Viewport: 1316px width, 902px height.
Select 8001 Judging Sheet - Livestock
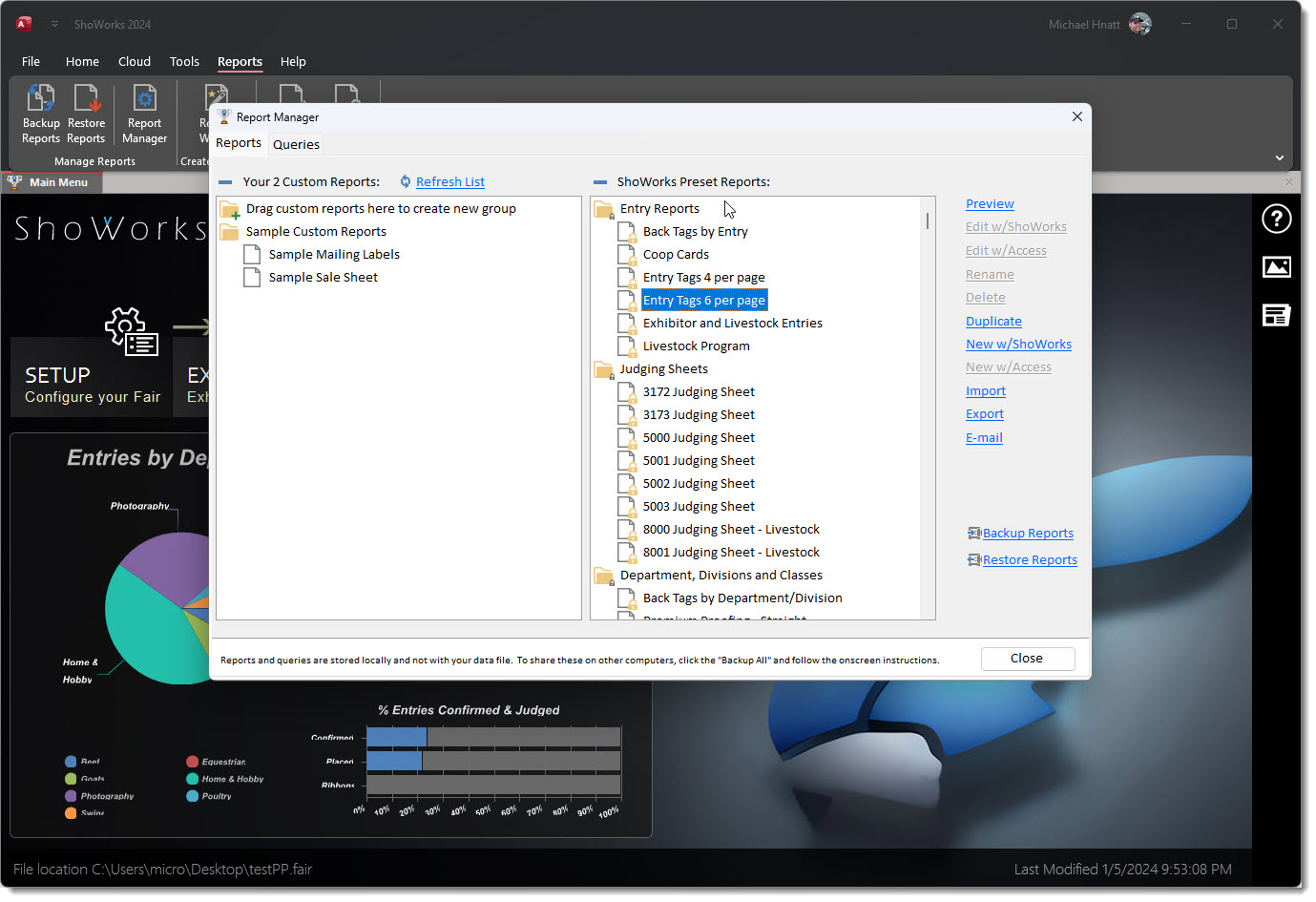coord(731,553)
